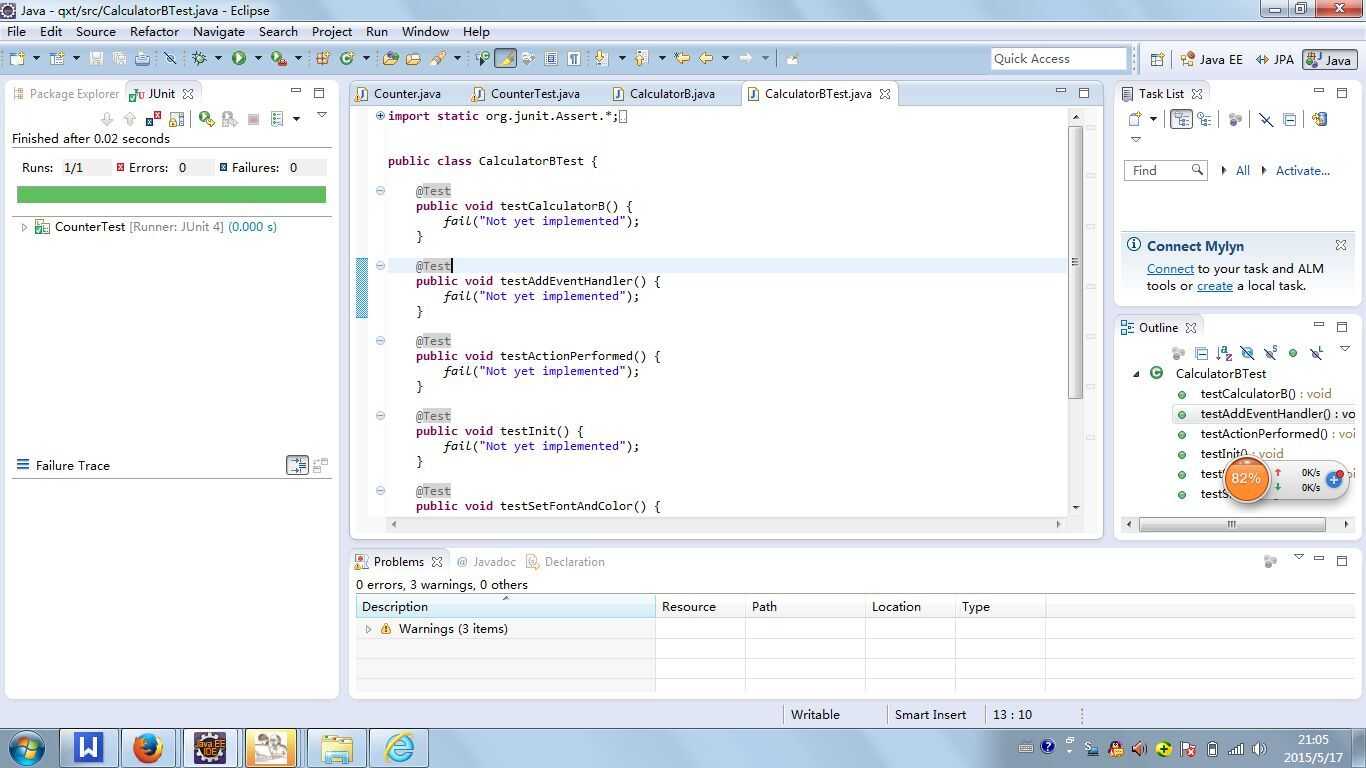The height and width of the screenshot is (768, 1366).
Task: Click the Rerun Test icon in JUnit
Action: (207, 119)
